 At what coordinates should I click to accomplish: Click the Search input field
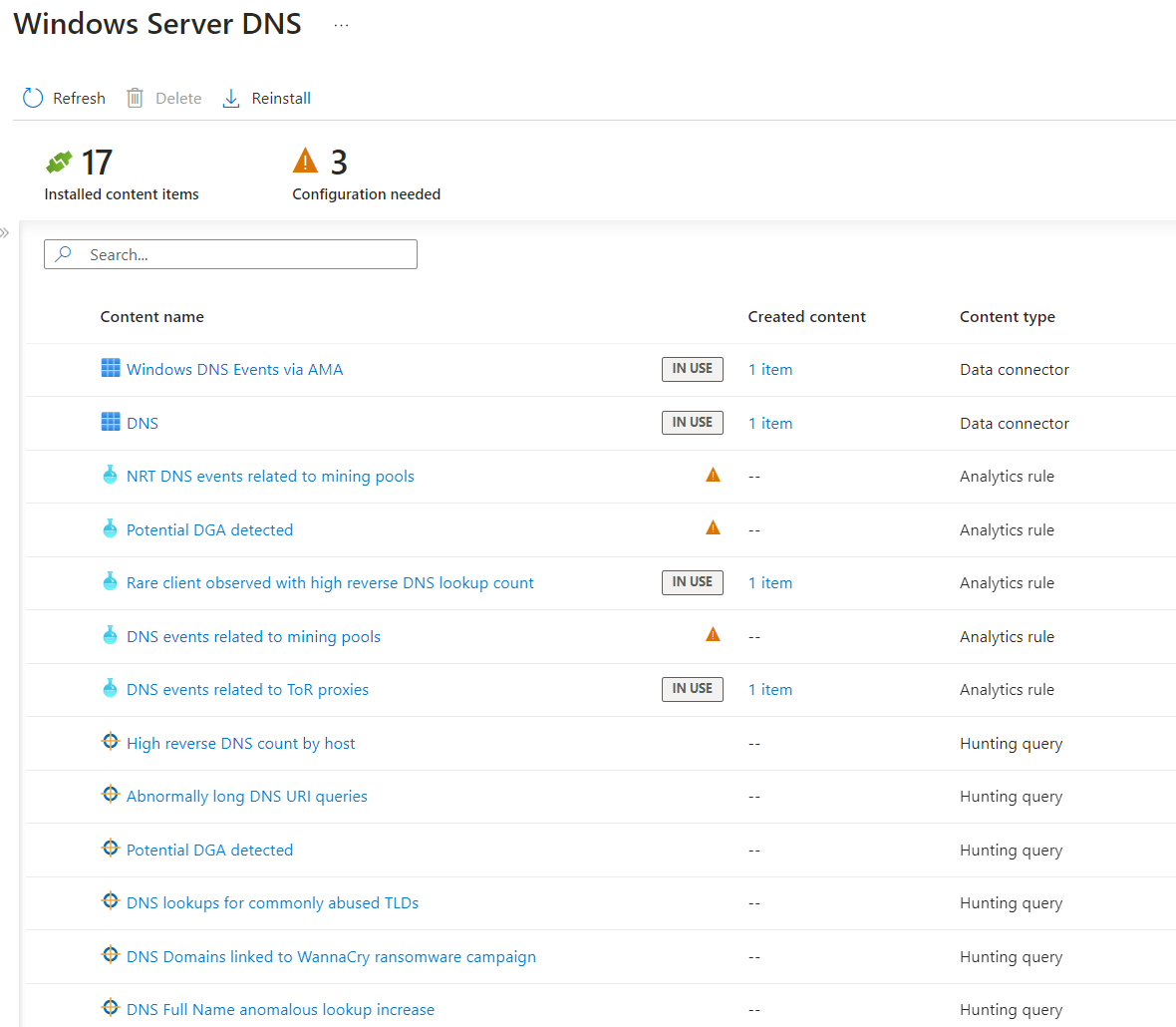coord(230,254)
